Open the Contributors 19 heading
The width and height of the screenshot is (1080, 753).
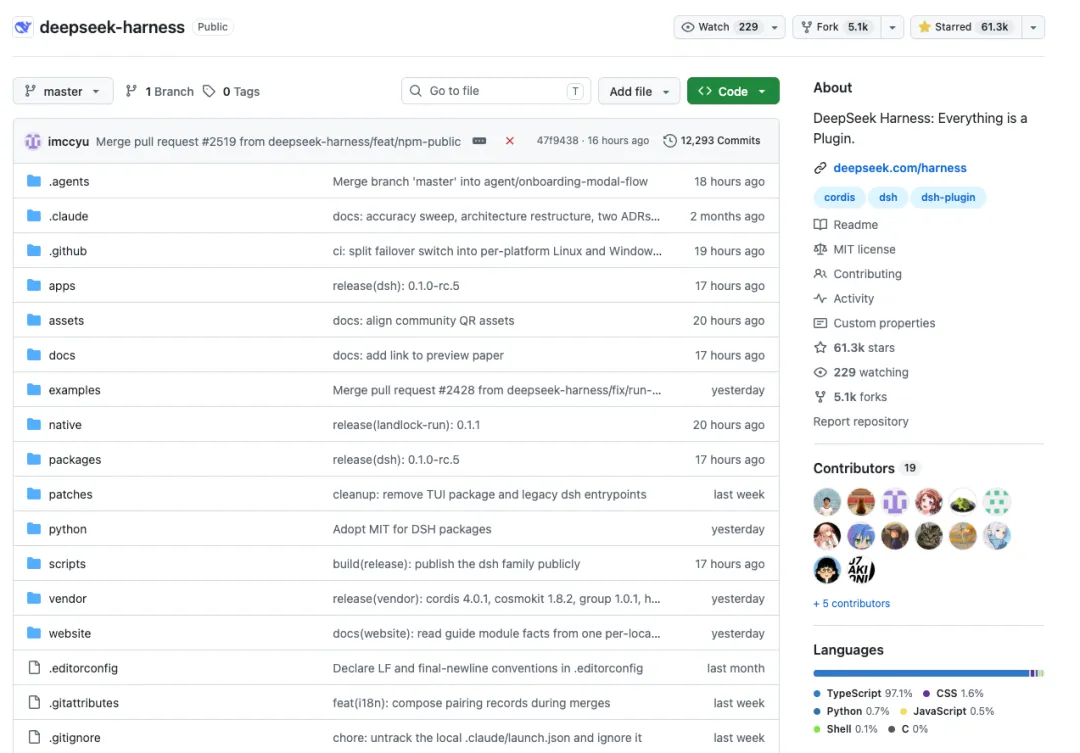click(865, 468)
